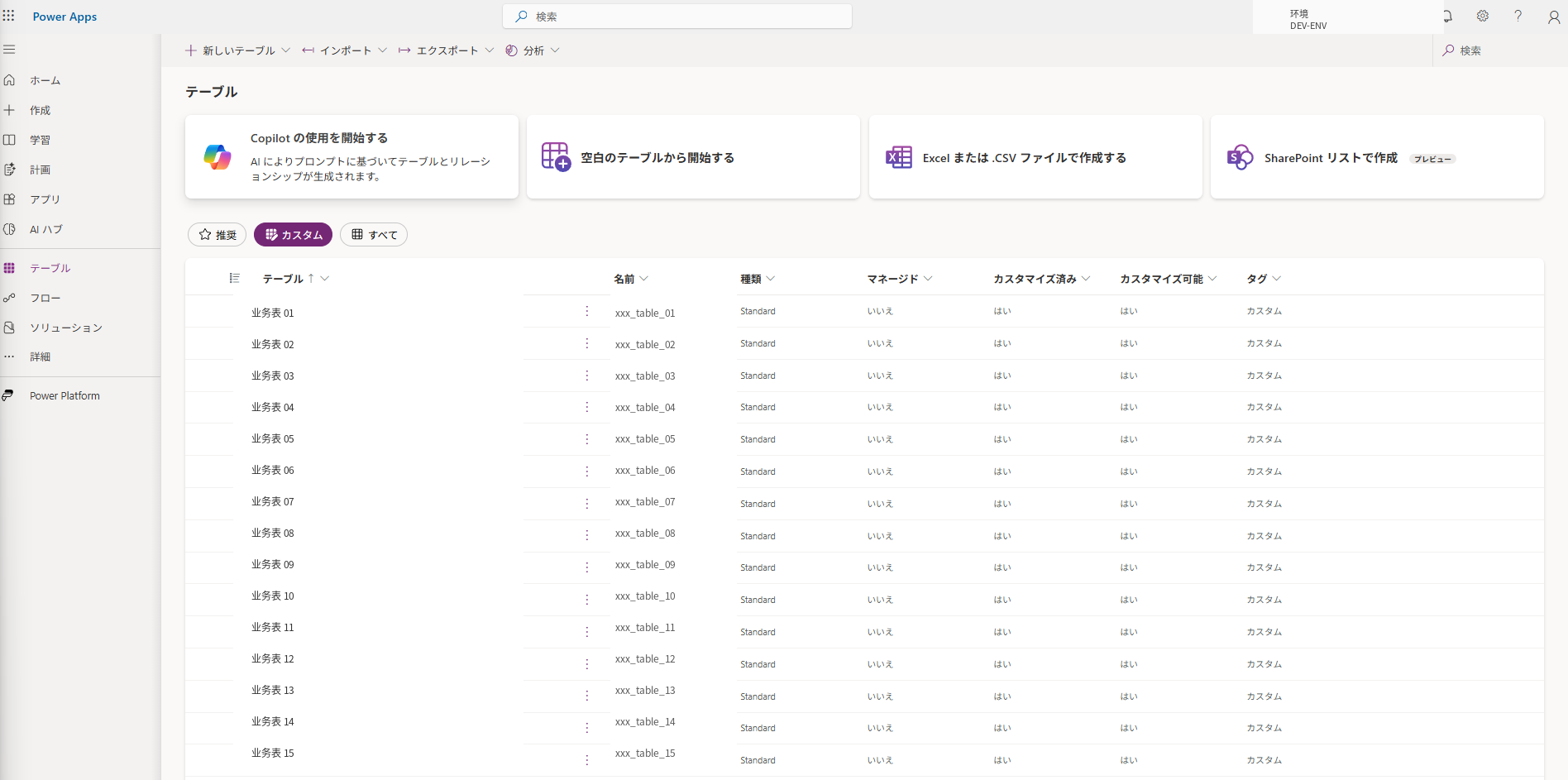Screen dimensions: 1568x780
Task: Click the solutions icon beside ソリューション
Action: tap(10, 328)
